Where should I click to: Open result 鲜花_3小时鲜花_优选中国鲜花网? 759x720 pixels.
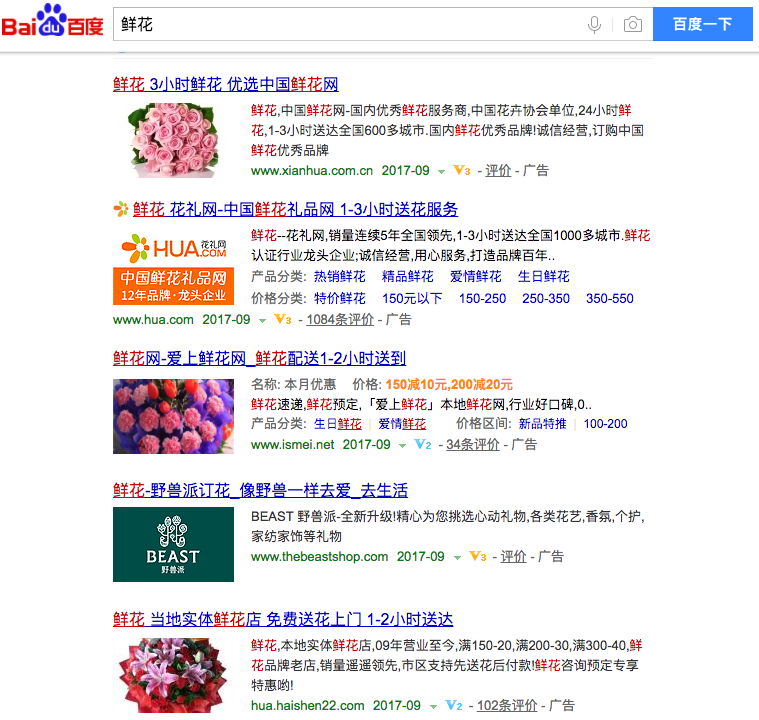[226, 84]
